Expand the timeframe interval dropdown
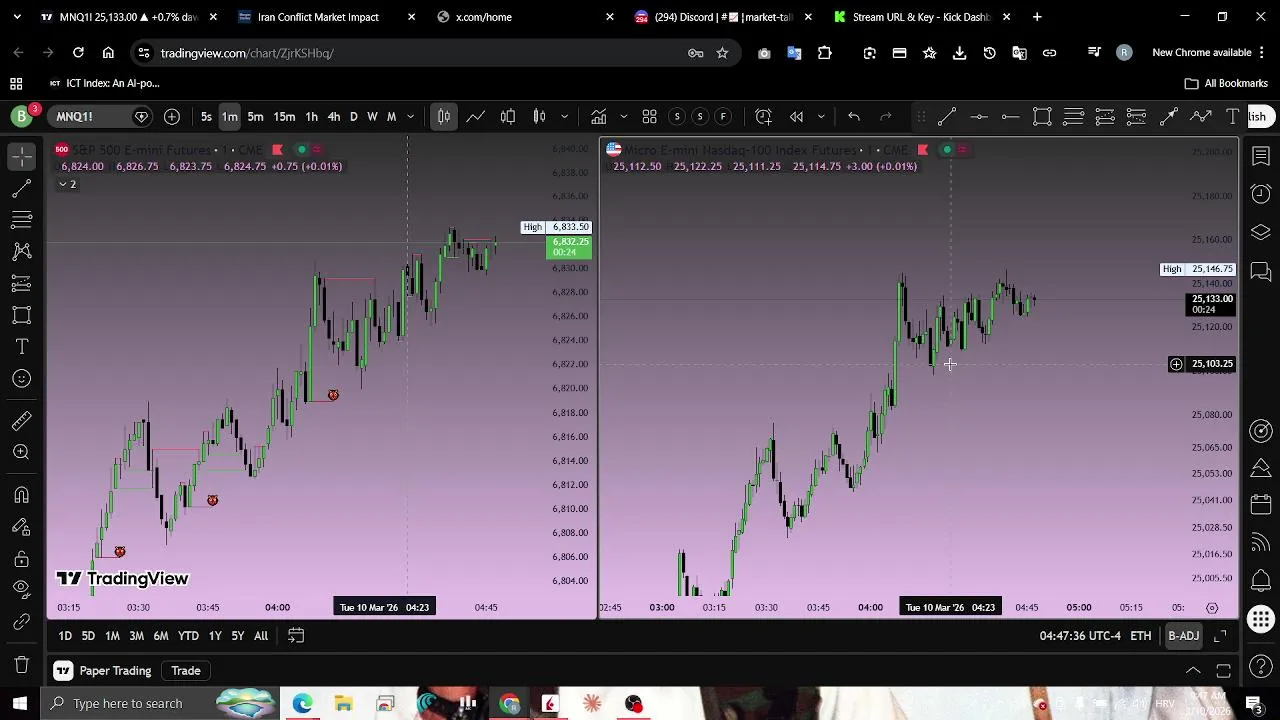The width and height of the screenshot is (1280, 720). pyautogui.click(x=410, y=117)
